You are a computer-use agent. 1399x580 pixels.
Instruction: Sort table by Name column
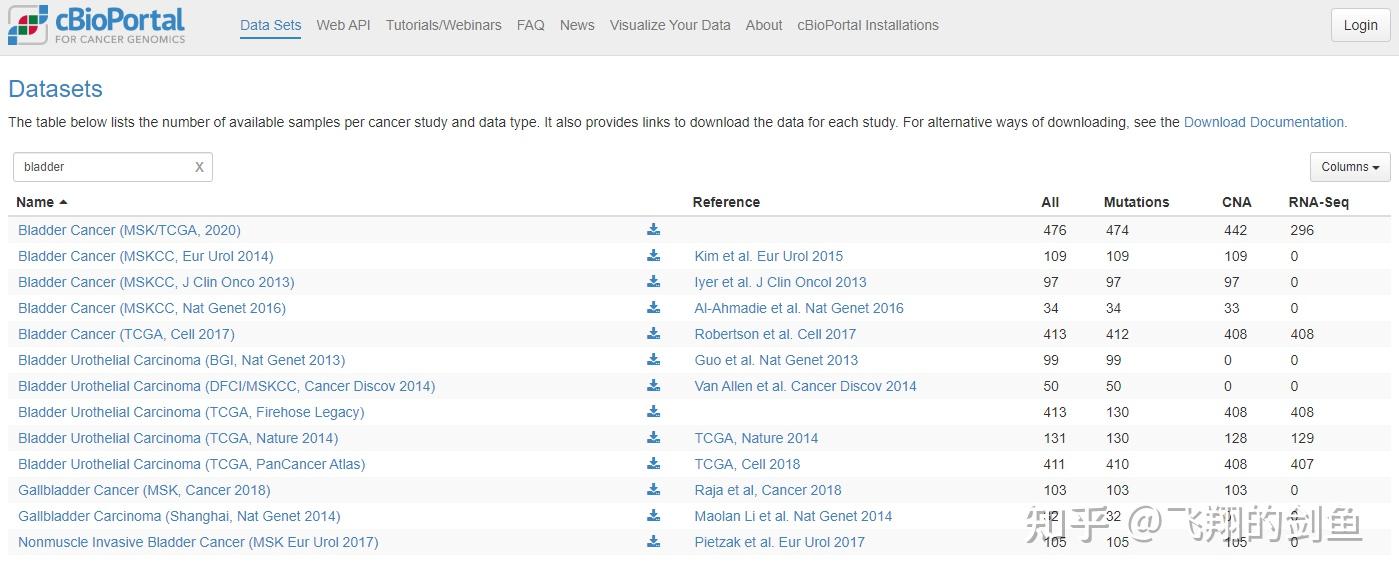click(36, 202)
